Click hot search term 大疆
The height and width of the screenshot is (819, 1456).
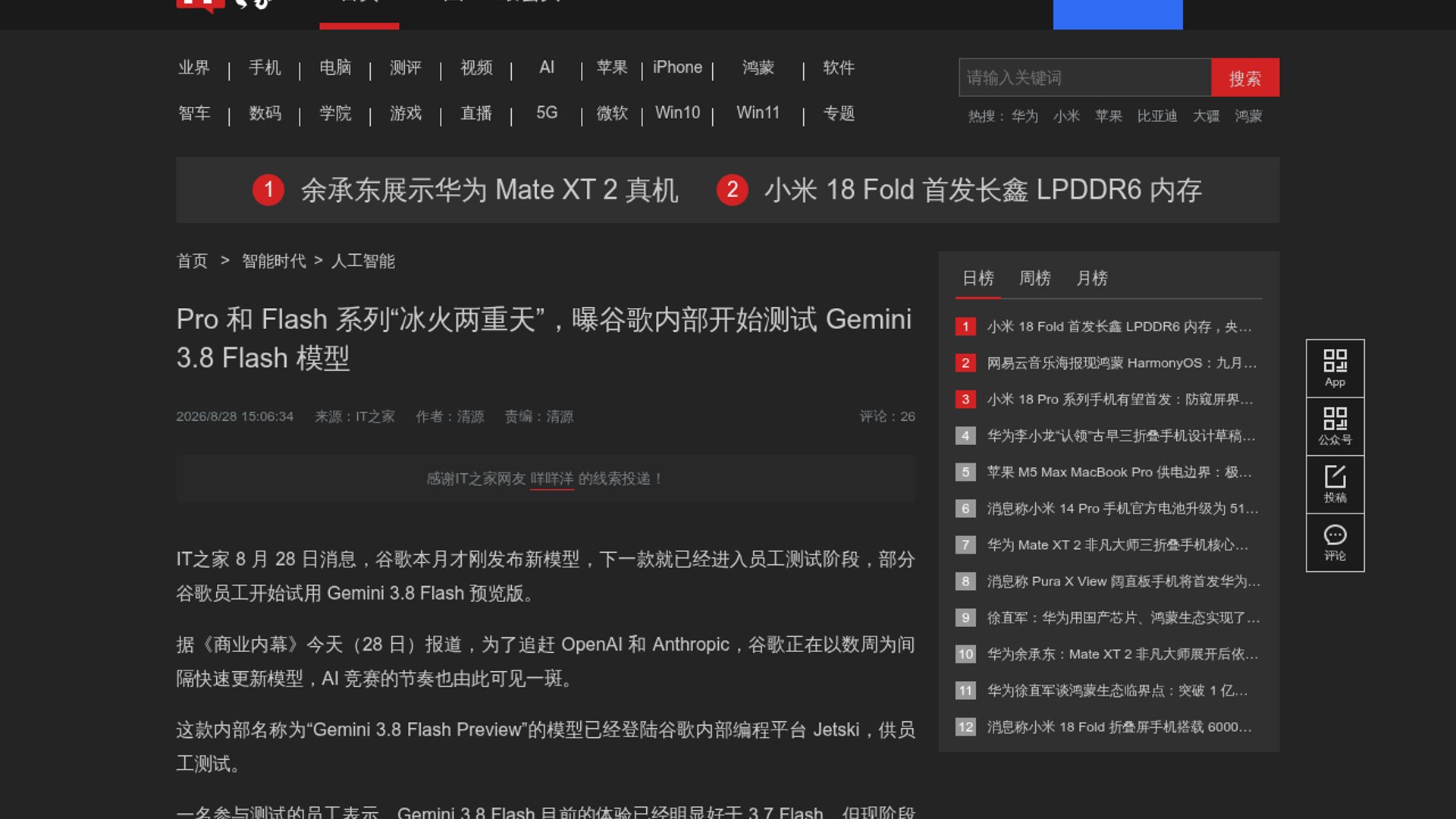pos(1206,116)
